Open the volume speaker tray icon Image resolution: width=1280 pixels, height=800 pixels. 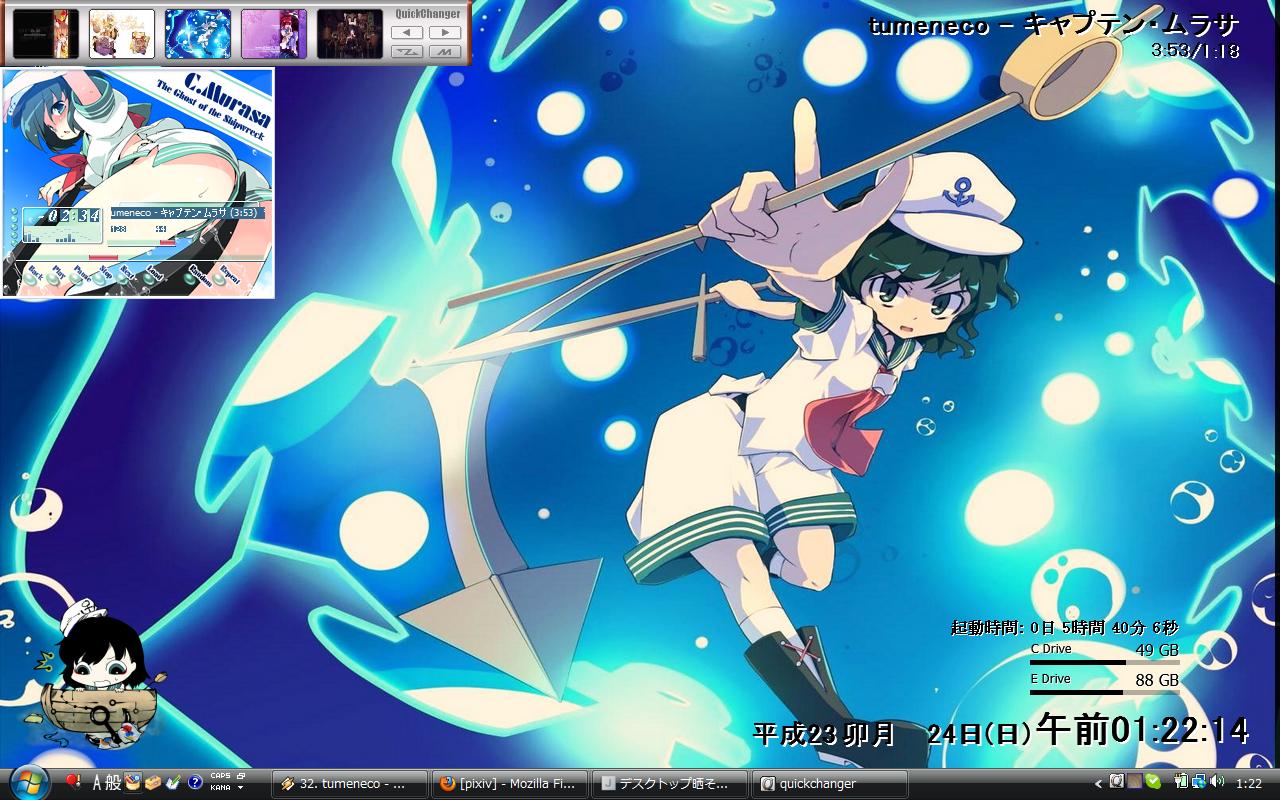(1217, 782)
